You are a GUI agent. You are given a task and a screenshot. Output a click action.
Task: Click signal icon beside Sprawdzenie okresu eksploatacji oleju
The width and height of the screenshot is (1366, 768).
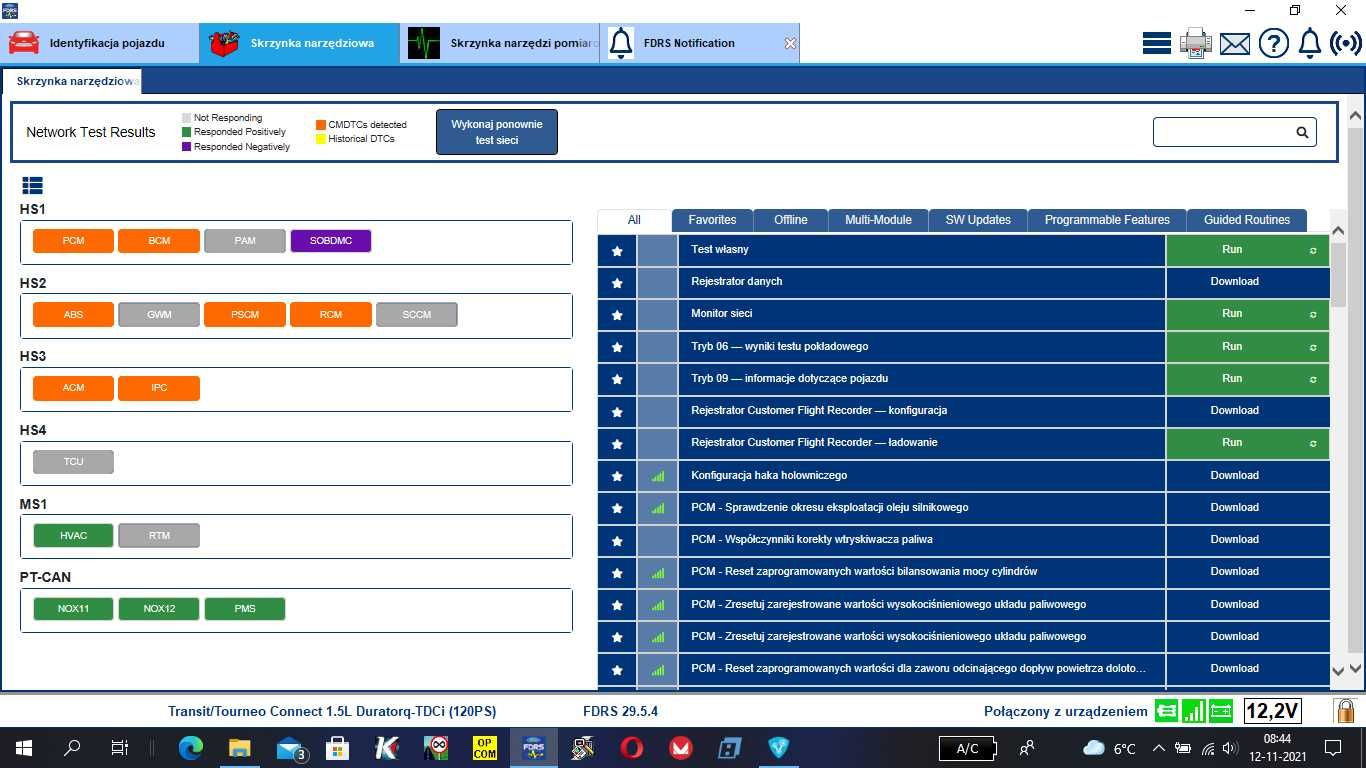[x=658, y=508]
